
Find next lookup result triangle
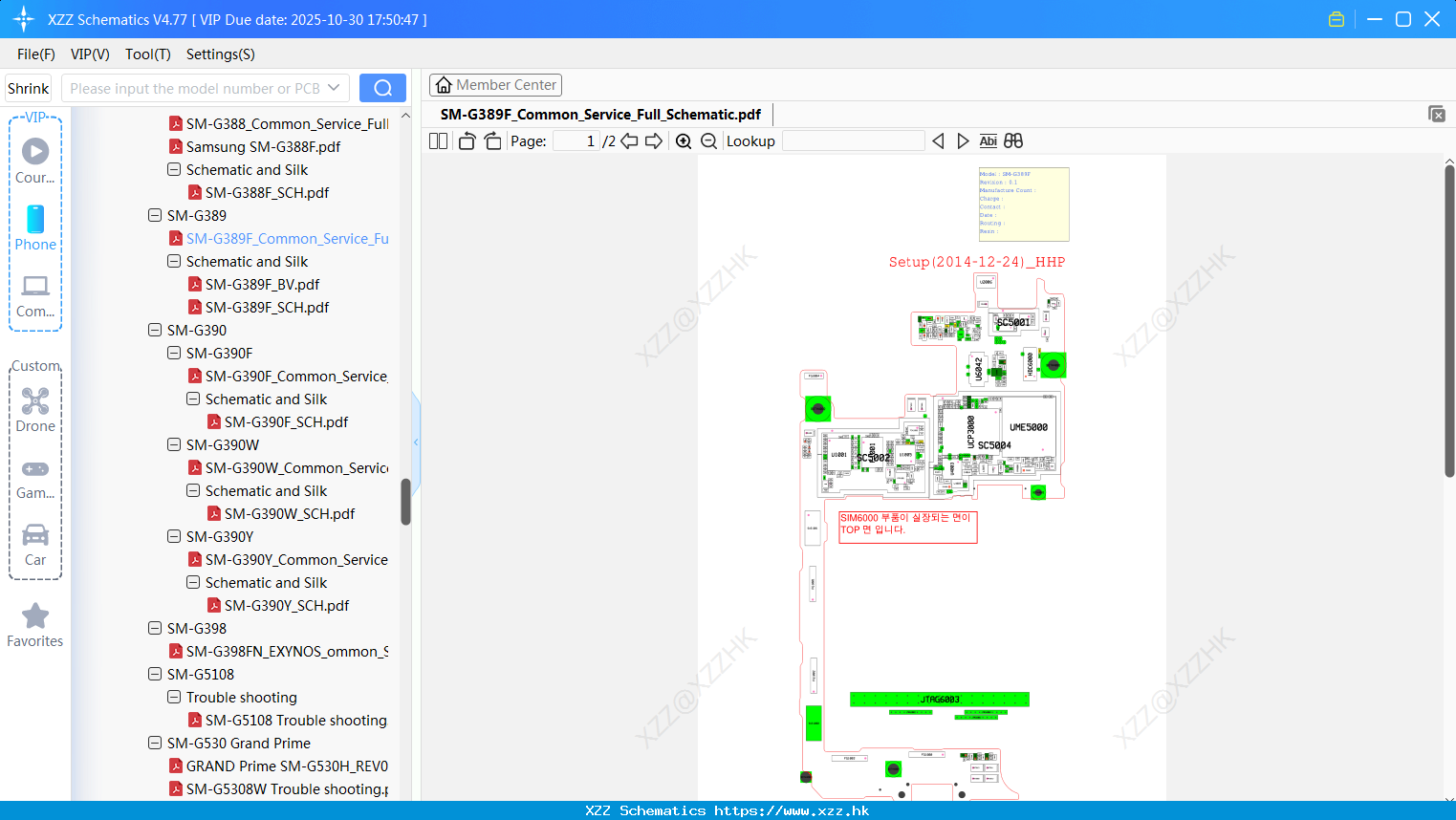click(963, 141)
